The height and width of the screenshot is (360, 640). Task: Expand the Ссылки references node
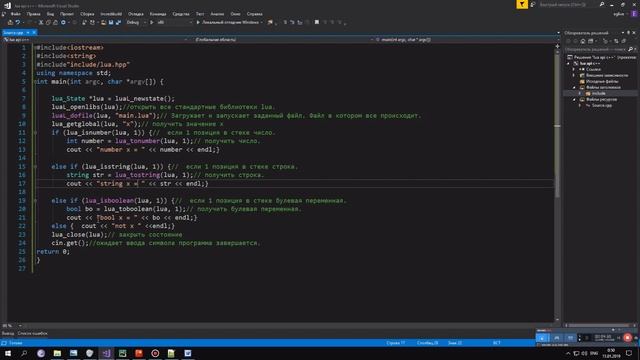[574, 69]
